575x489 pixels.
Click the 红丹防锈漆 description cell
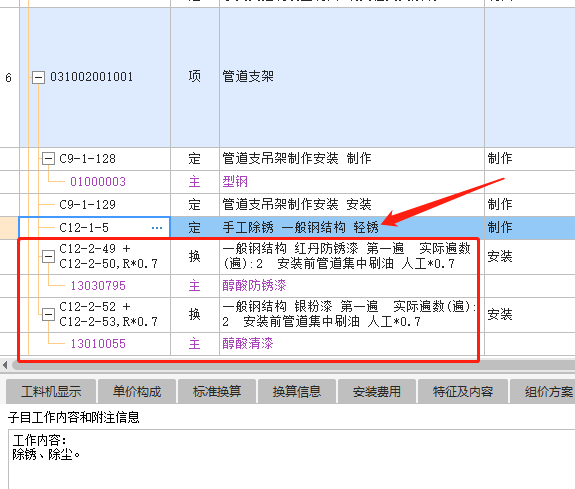352,256
